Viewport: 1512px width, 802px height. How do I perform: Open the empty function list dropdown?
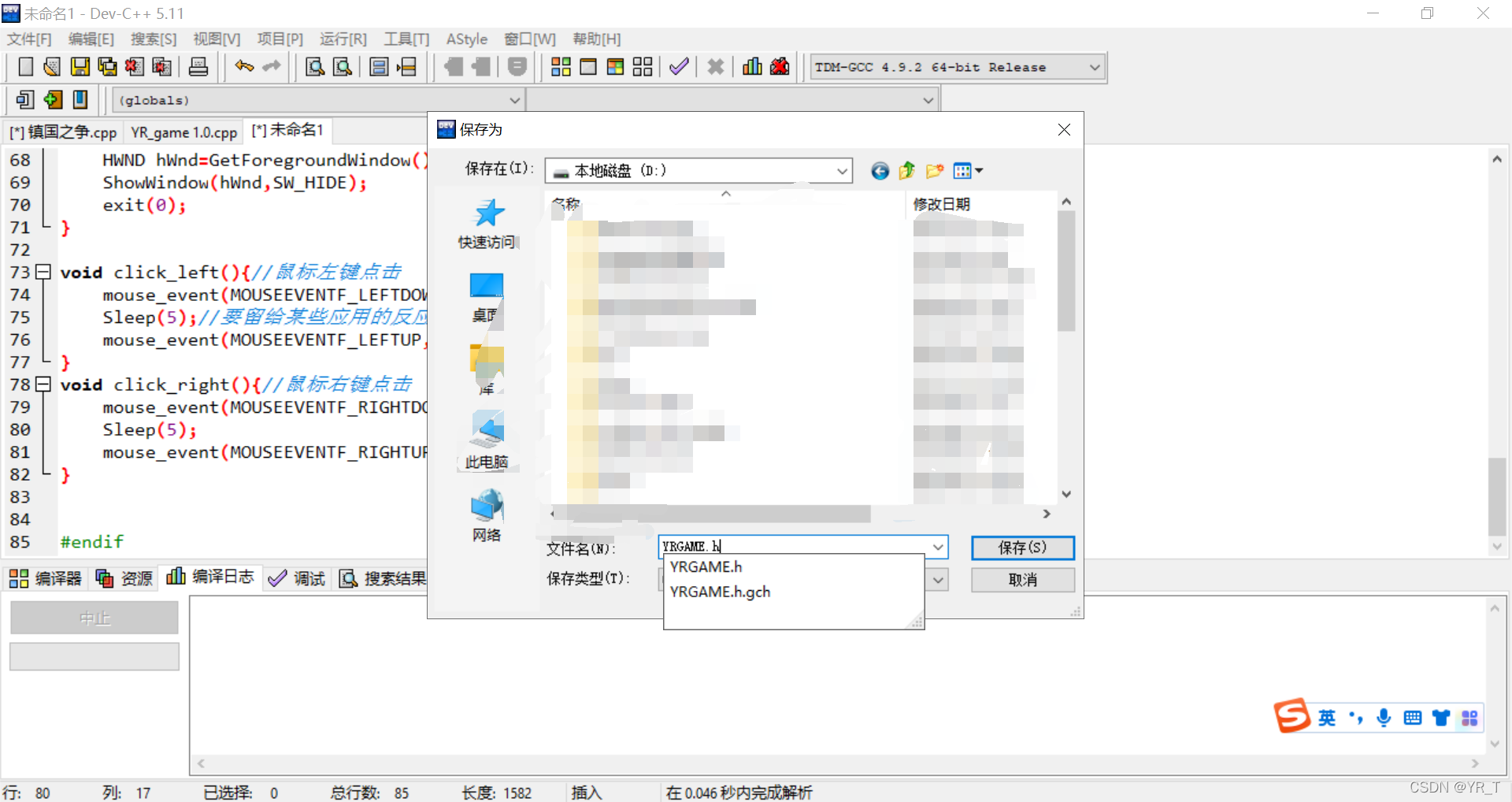tap(928, 101)
